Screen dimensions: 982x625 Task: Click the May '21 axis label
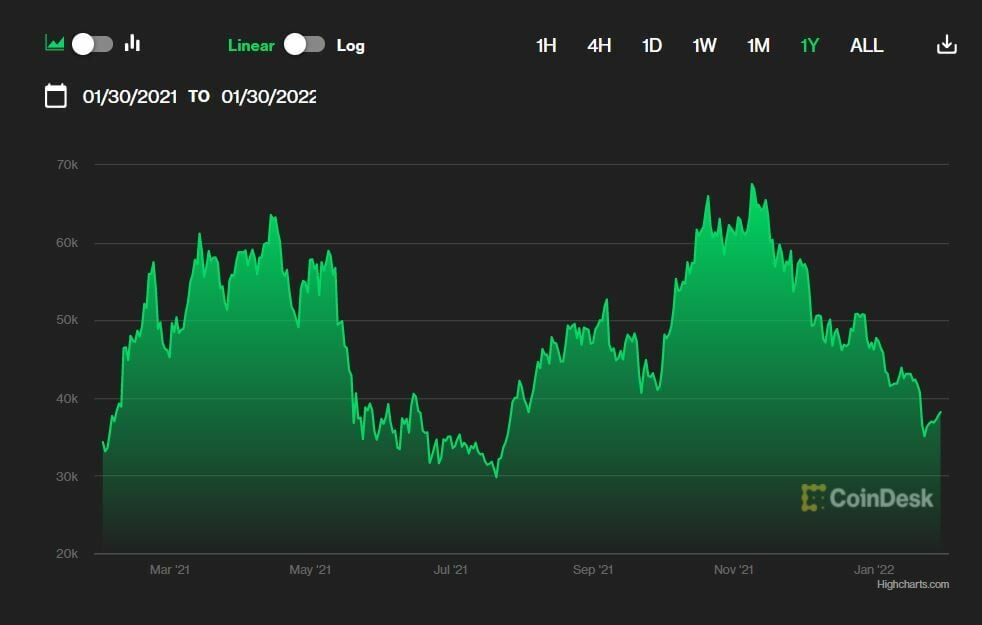click(310, 570)
